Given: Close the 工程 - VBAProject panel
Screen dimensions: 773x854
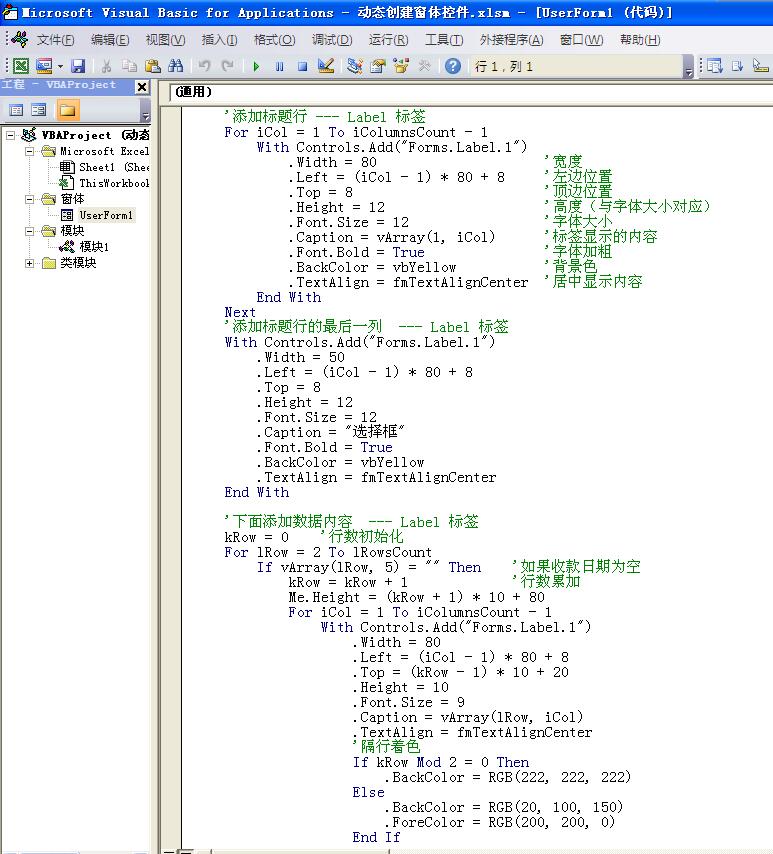Looking at the screenshot, I should pos(142,87).
